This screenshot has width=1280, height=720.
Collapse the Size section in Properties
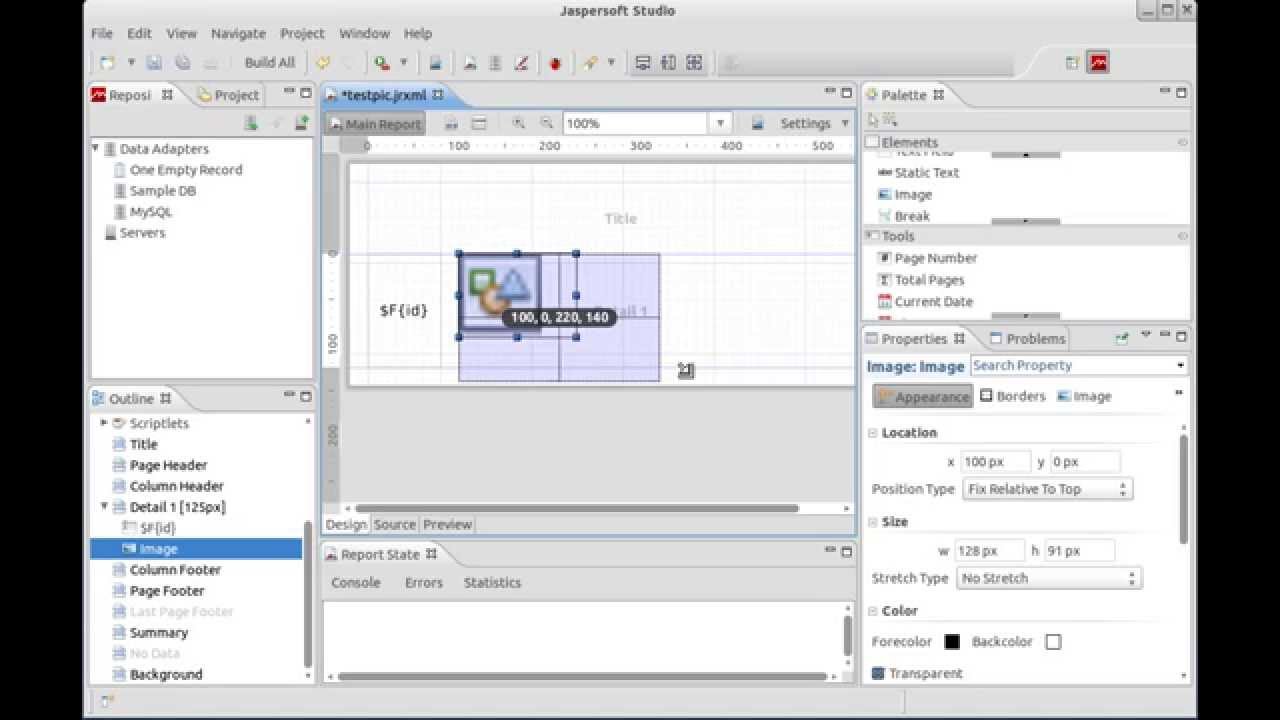coord(872,522)
